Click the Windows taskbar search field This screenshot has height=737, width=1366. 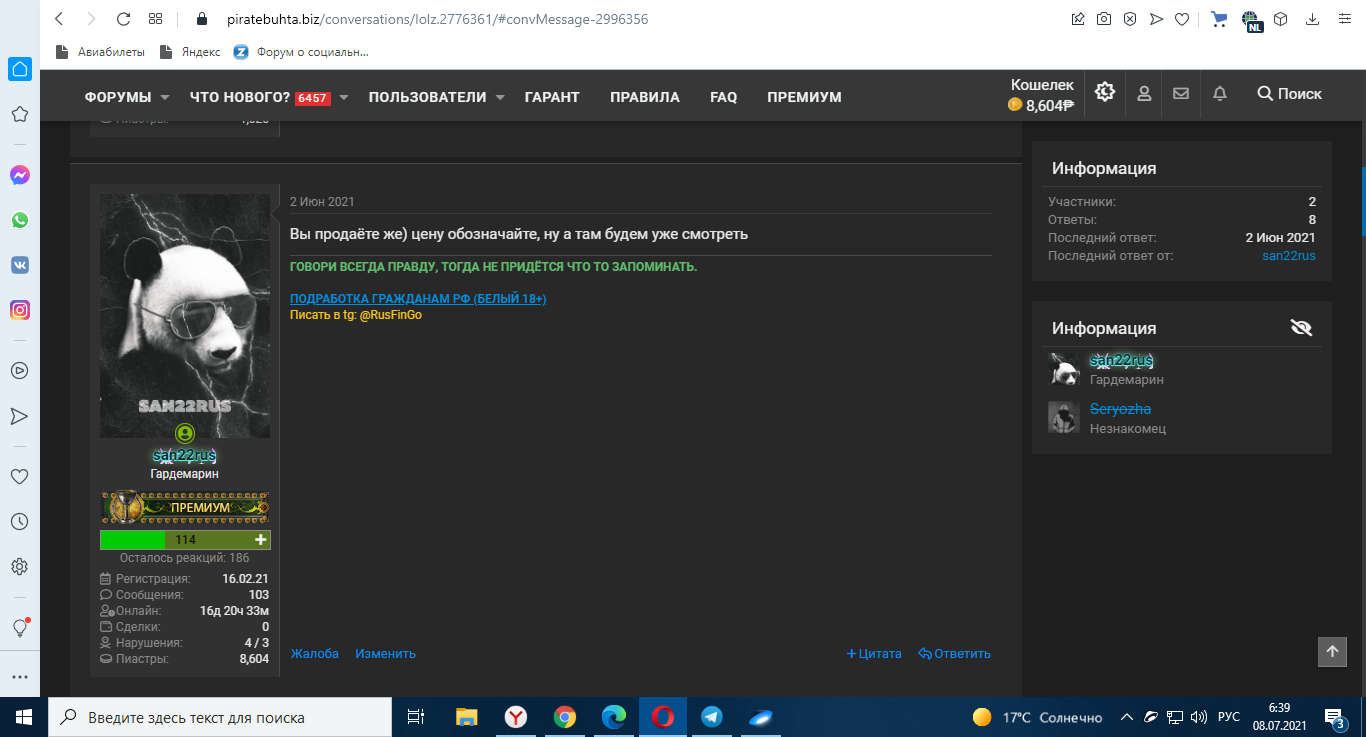pyautogui.click(x=220, y=717)
